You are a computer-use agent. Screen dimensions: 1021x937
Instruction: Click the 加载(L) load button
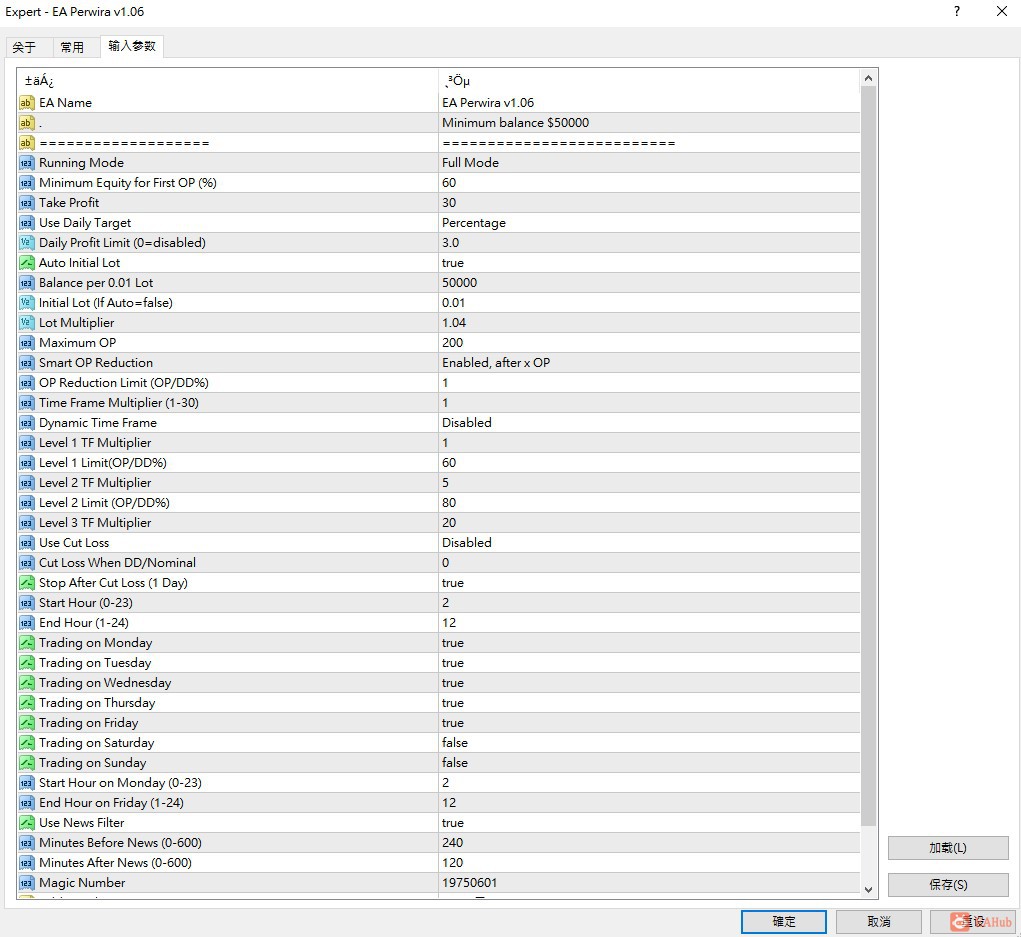(947, 848)
